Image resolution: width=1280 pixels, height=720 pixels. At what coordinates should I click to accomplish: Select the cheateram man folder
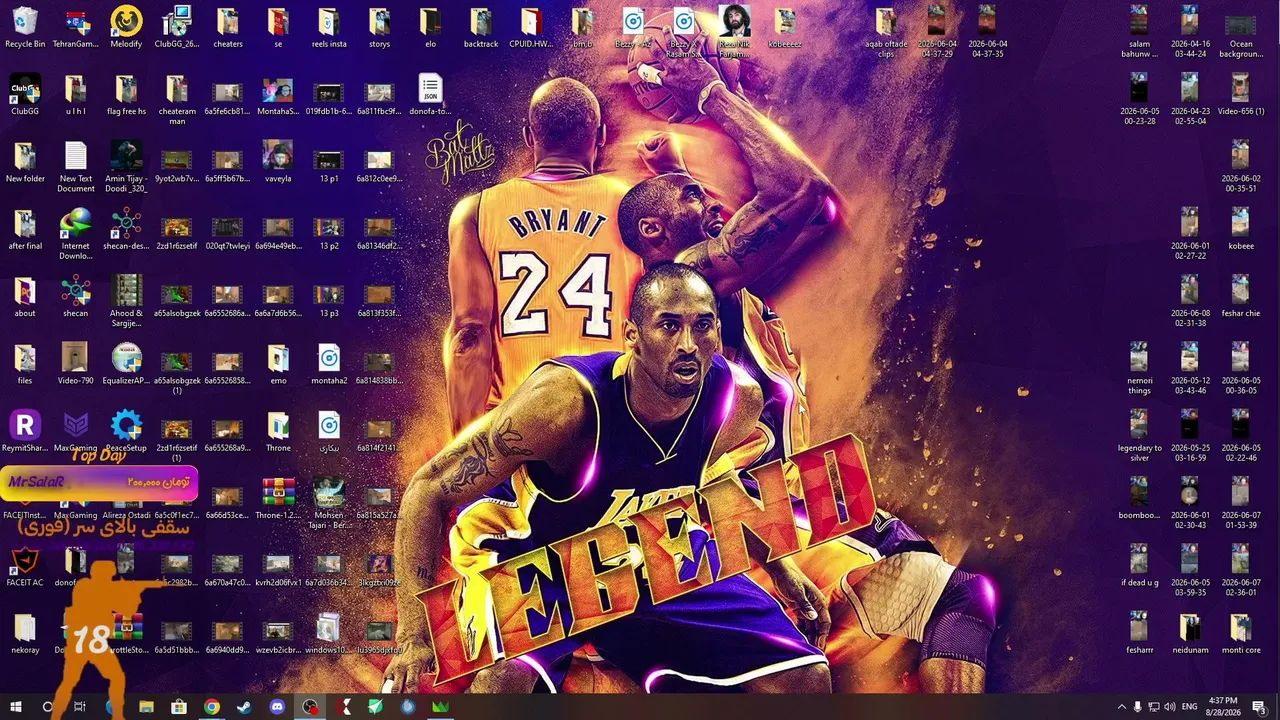pos(177,99)
